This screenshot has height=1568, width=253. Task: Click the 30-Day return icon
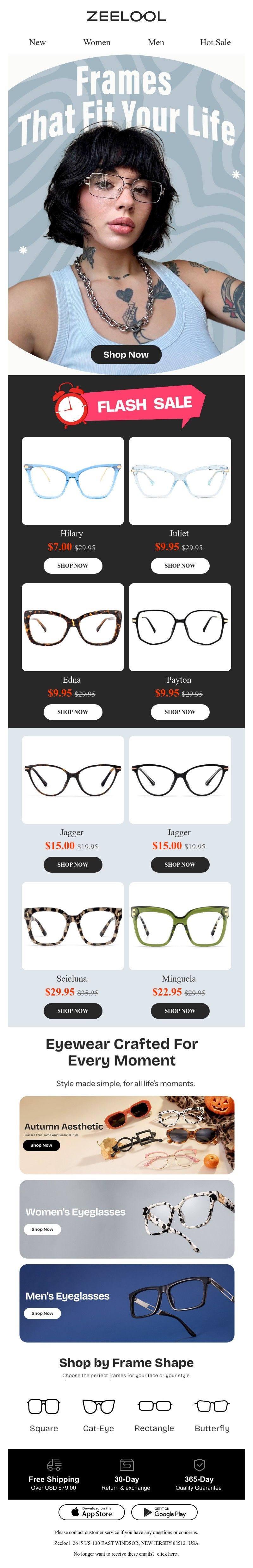[x=126, y=1464]
